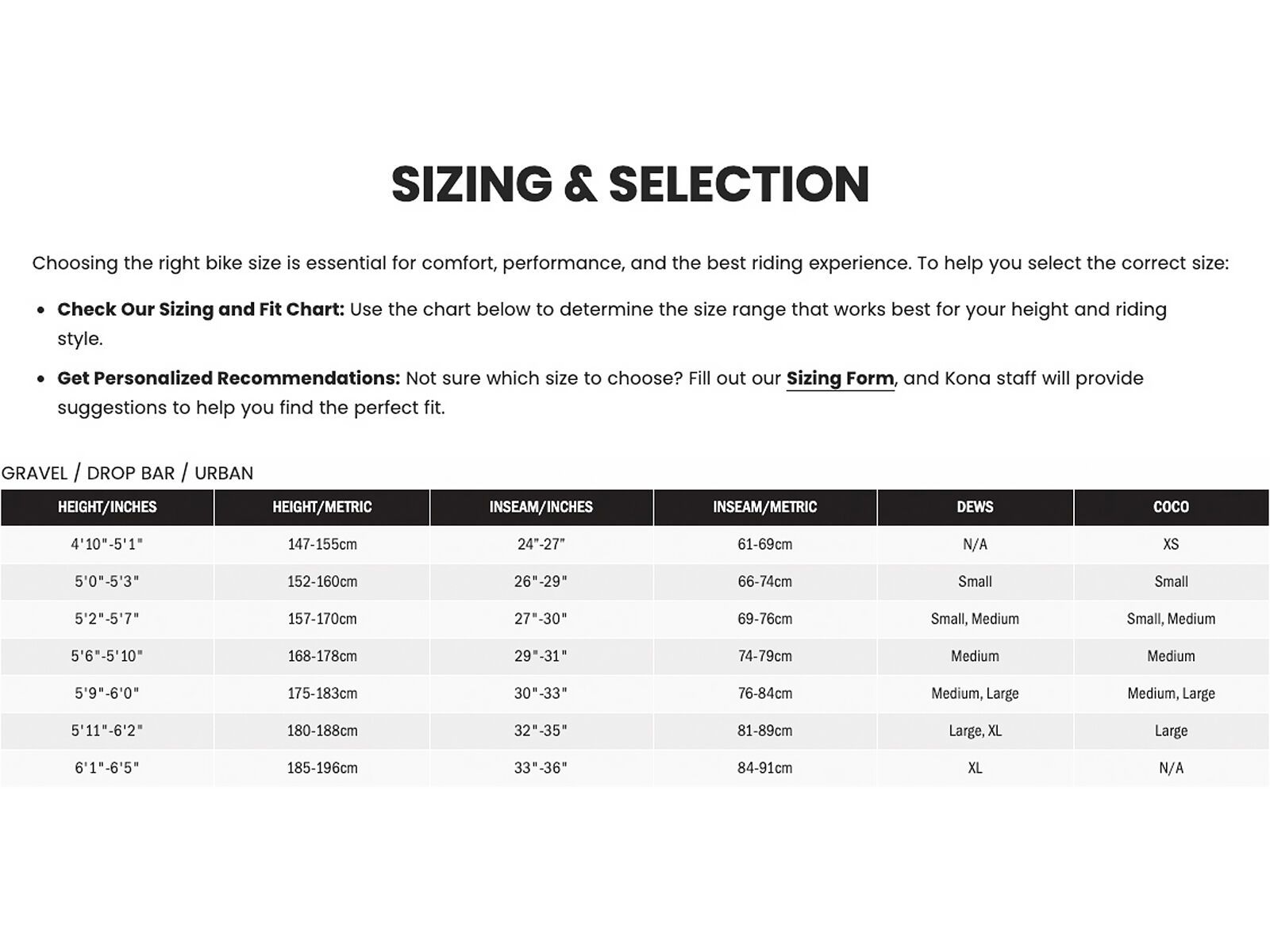The height and width of the screenshot is (952, 1270).
Task: Click the INSEAM/INCHES column header
Action: (541, 507)
